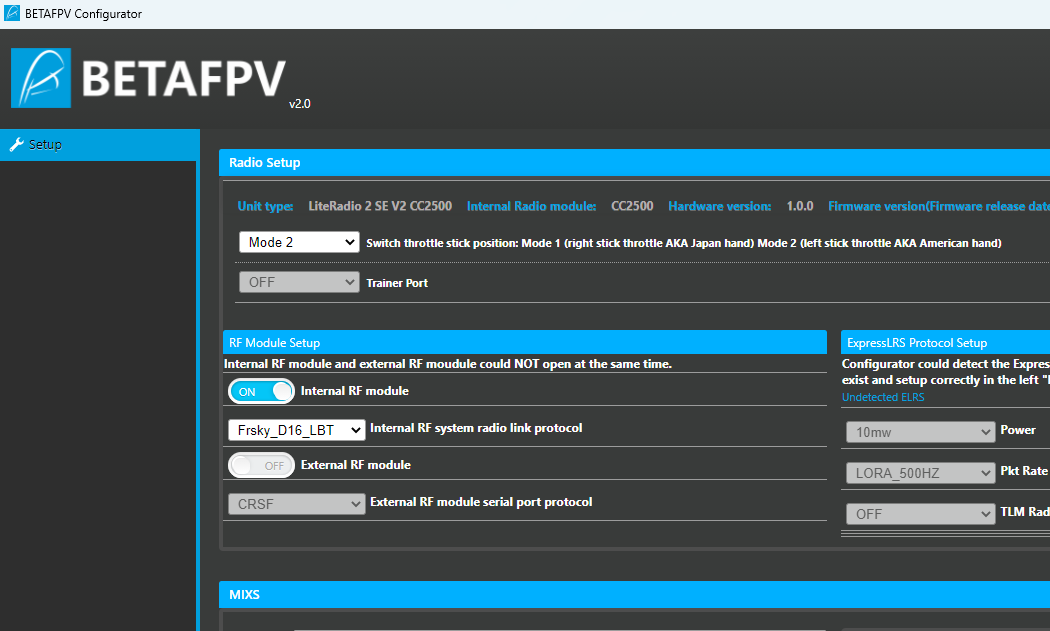Viewport: 1050px width, 631px height.
Task: Click the Undetected ELRS link
Action: (x=883, y=397)
